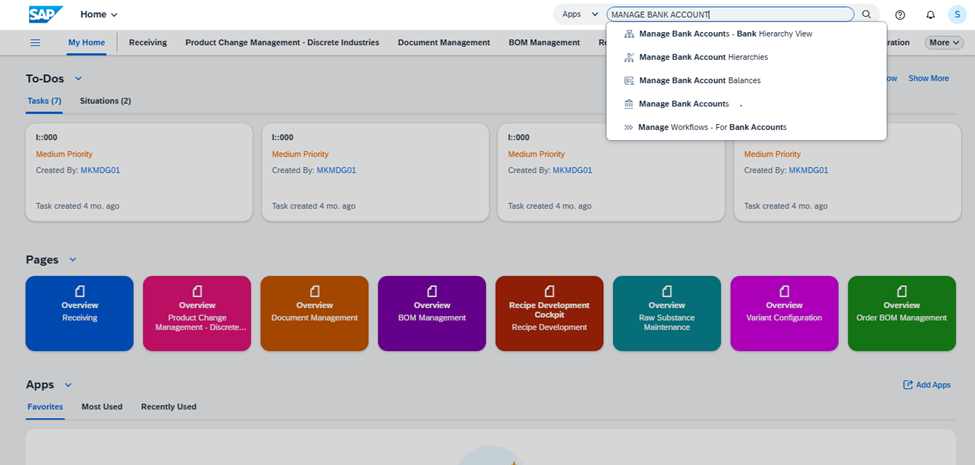Open MKMDG01 link in first task card
Viewport: 975px width, 465px height.
(x=100, y=170)
